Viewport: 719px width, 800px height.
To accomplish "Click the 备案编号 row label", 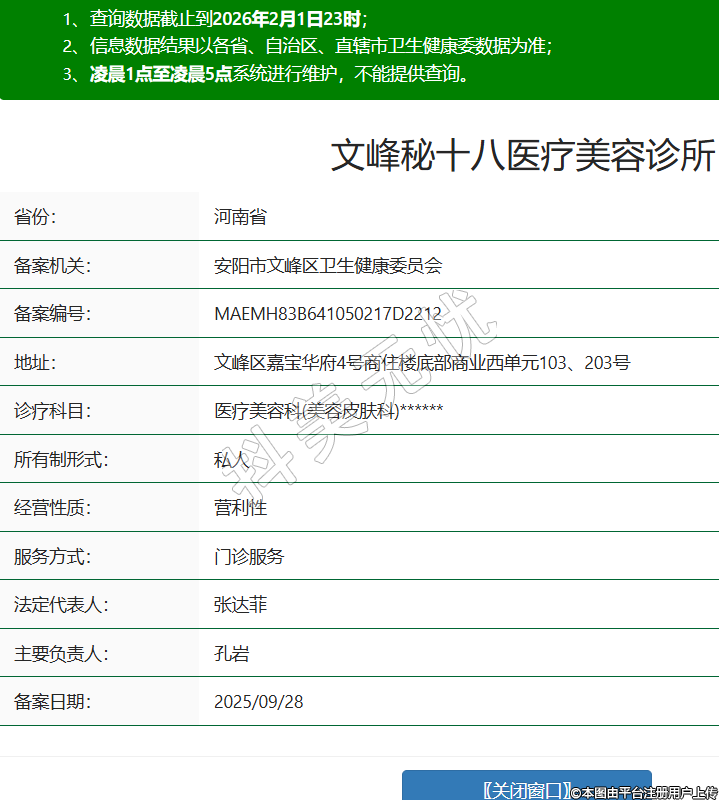I will [x=52, y=314].
